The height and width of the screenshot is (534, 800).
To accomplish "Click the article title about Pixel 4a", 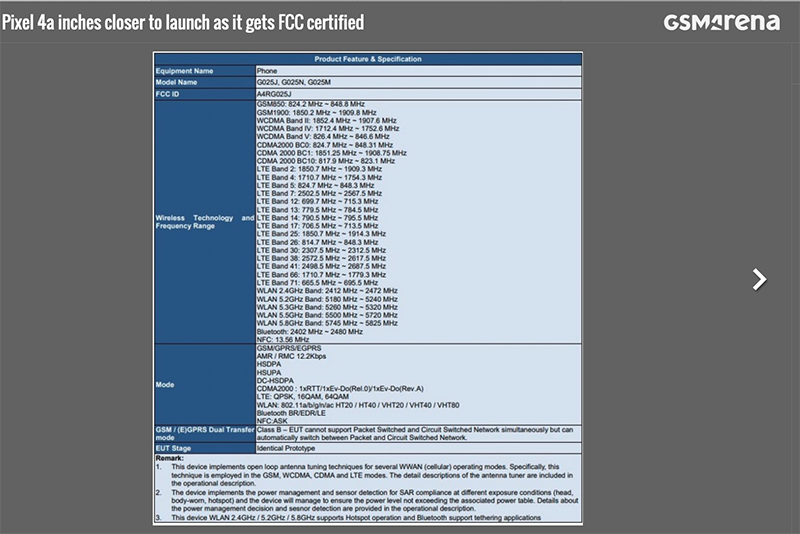I will click(x=182, y=22).
